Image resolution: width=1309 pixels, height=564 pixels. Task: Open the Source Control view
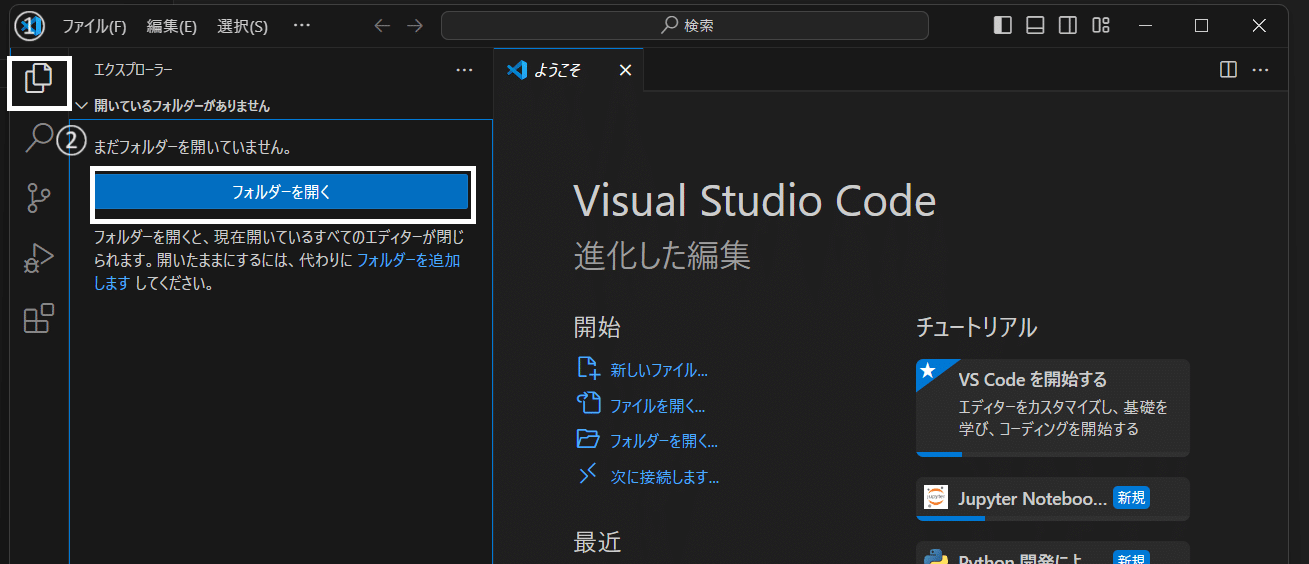pos(39,198)
